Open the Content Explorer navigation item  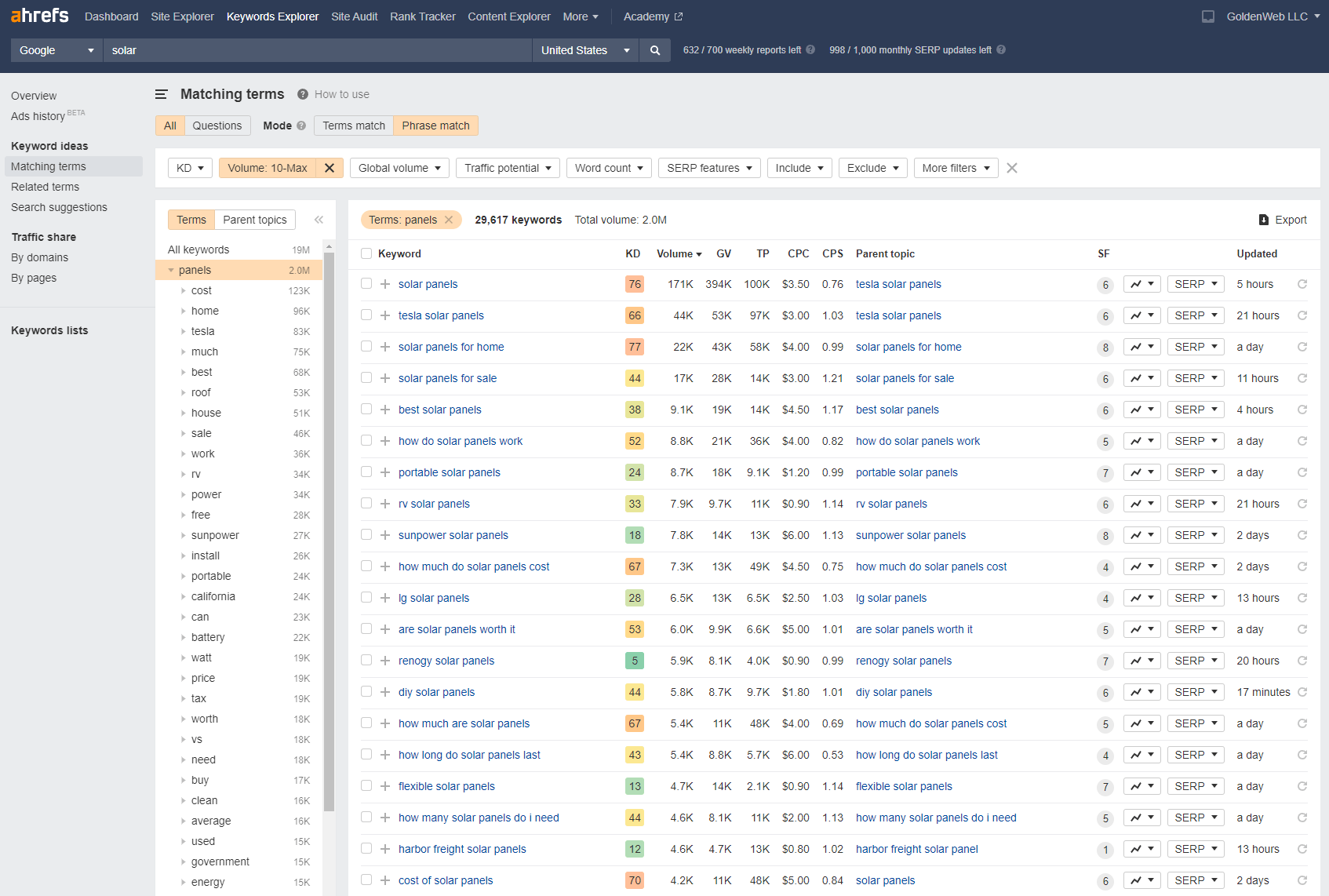point(509,16)
